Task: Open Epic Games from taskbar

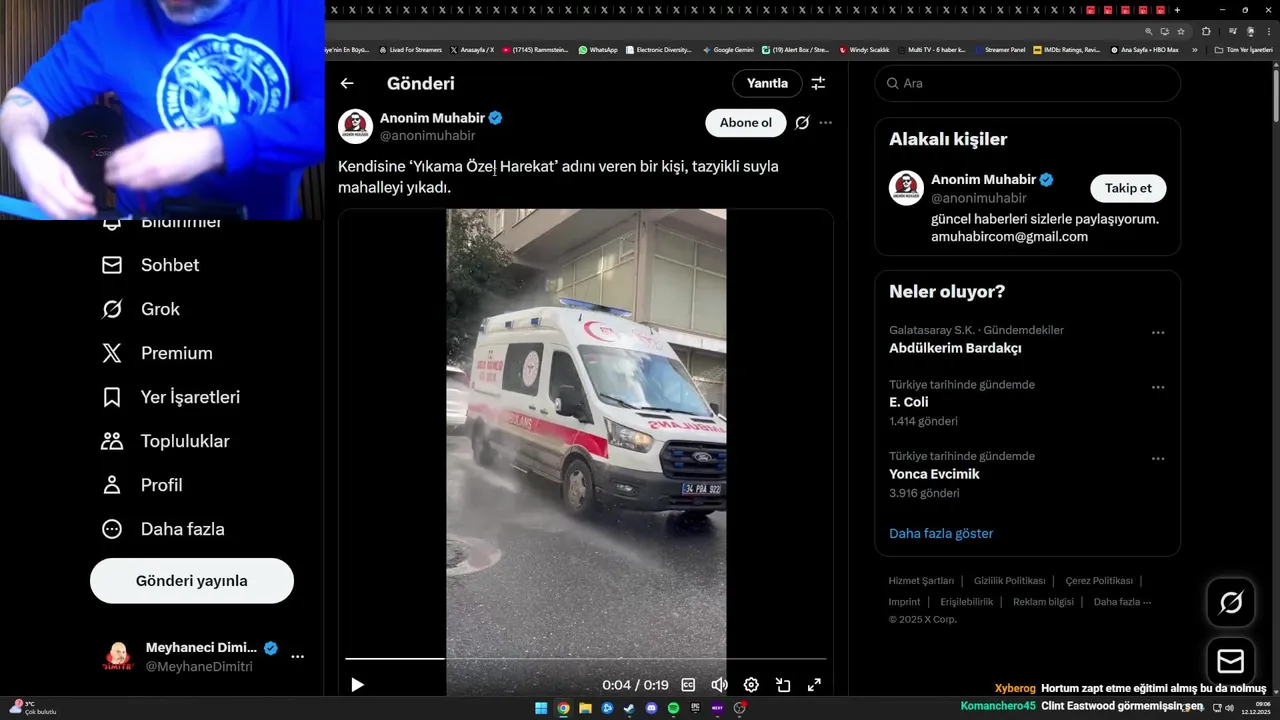Action: point(695,708)
